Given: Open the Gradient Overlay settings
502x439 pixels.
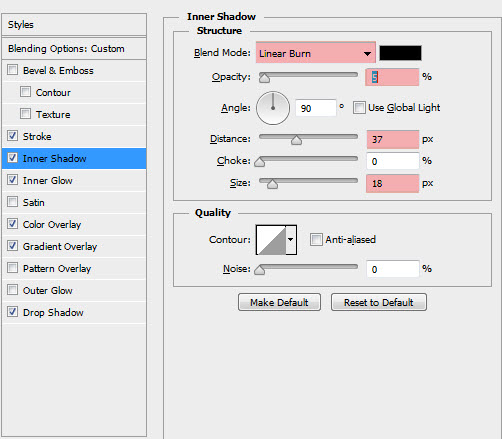Looking at the screenshot, I should 74,246.
